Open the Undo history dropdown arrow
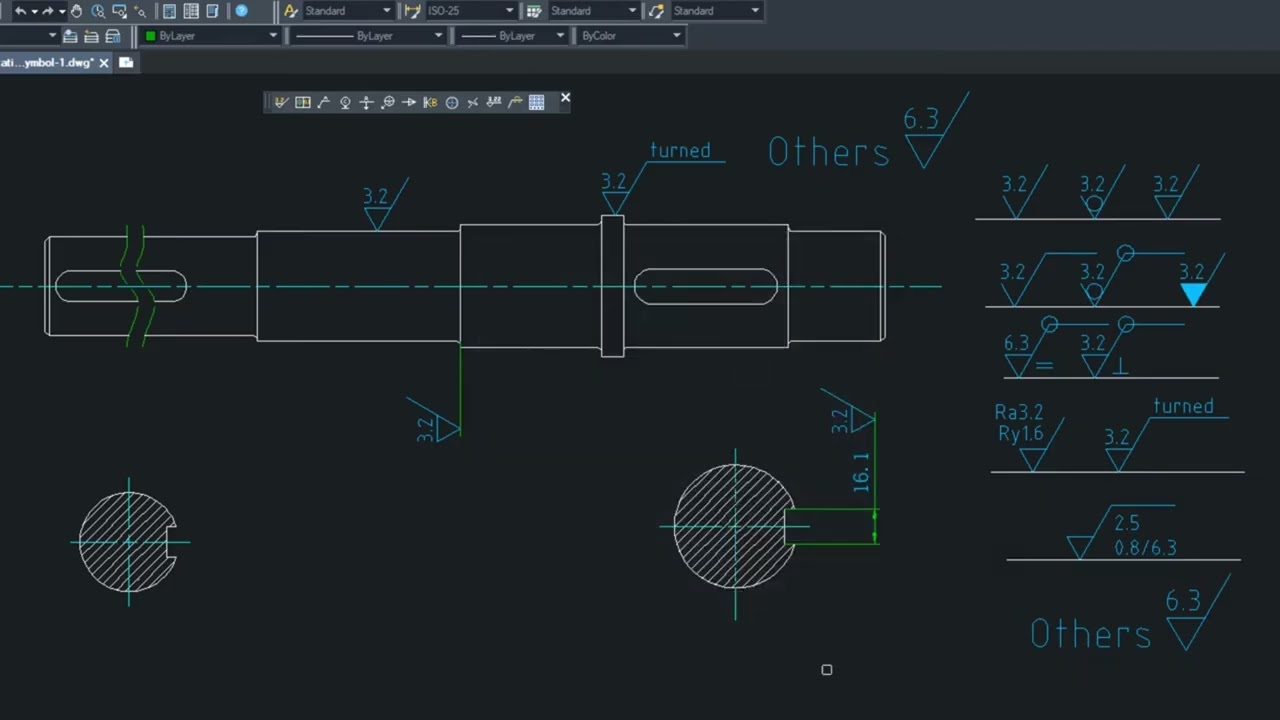The width and height of the screenshot is (1280, 720). pos(34,11)
